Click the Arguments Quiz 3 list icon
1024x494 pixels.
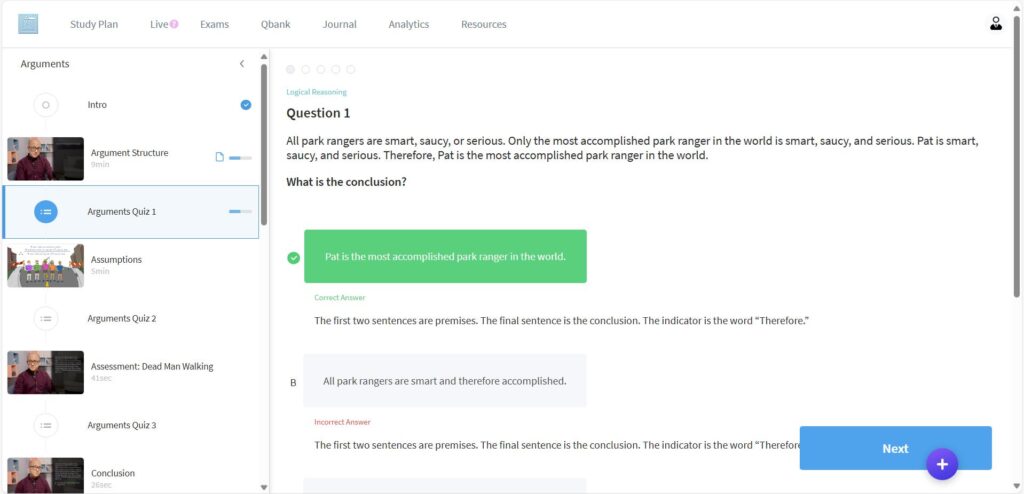[46, 425]
